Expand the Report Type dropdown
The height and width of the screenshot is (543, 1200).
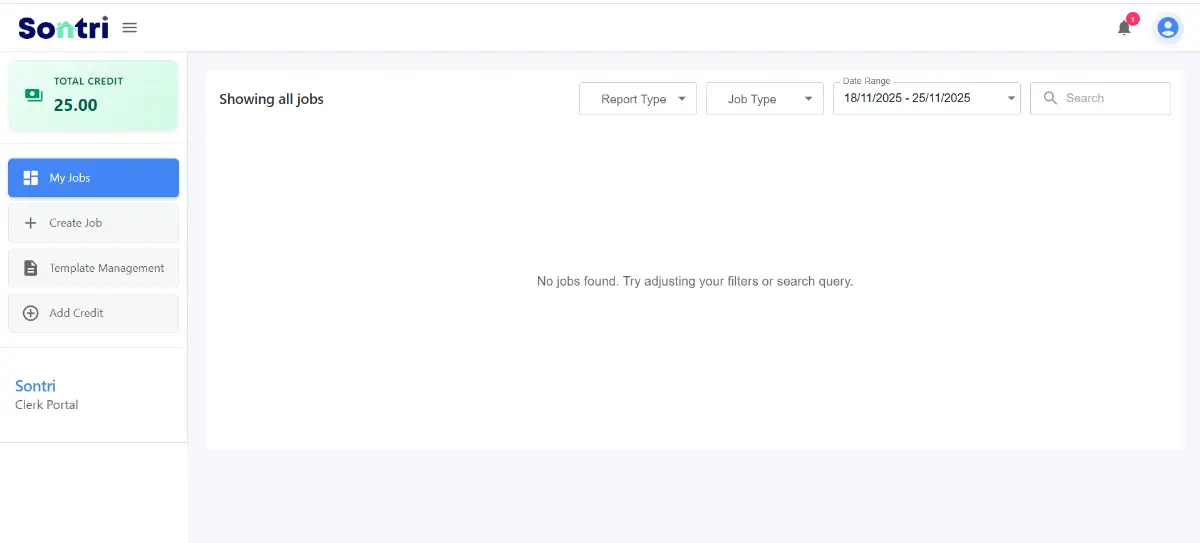coord(638,99)
